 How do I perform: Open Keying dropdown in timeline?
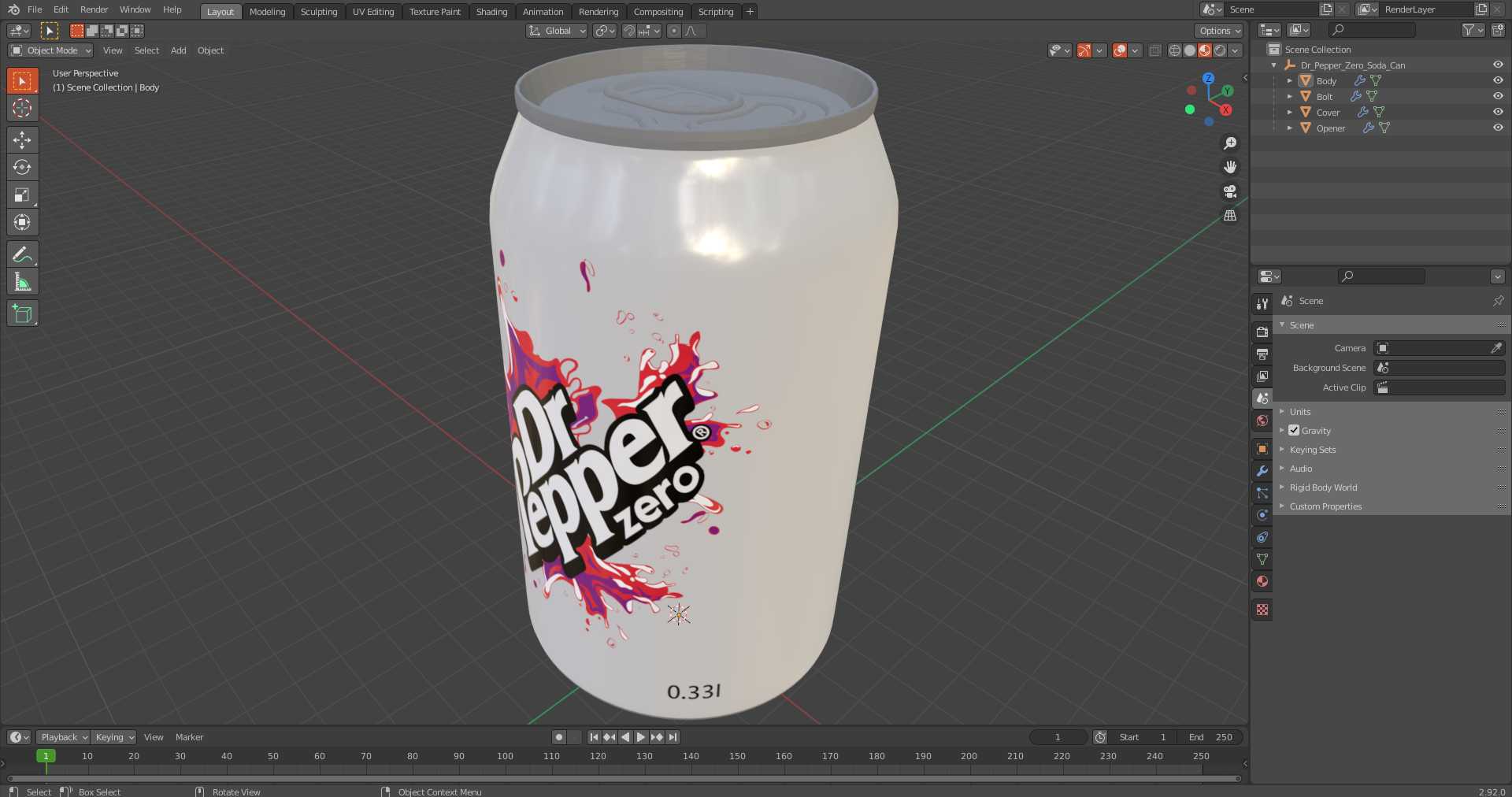[113, 737]
